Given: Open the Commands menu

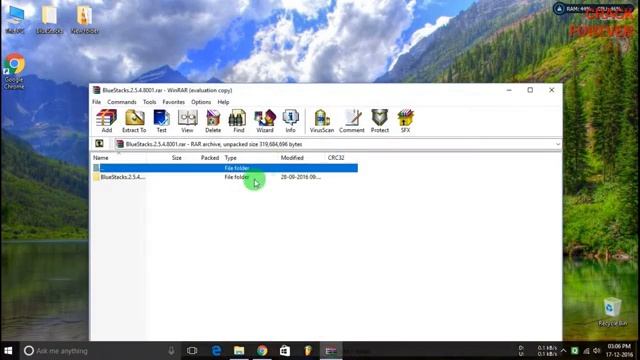Looking at the screenshot, I should pos(122,102).
